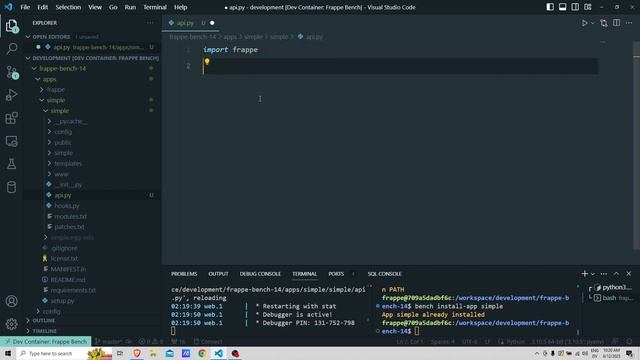Image resolution: width=640 pixels, height=360 pixels.
Task: Open the Remote Explorer view
Action: (x=11, y=141)
